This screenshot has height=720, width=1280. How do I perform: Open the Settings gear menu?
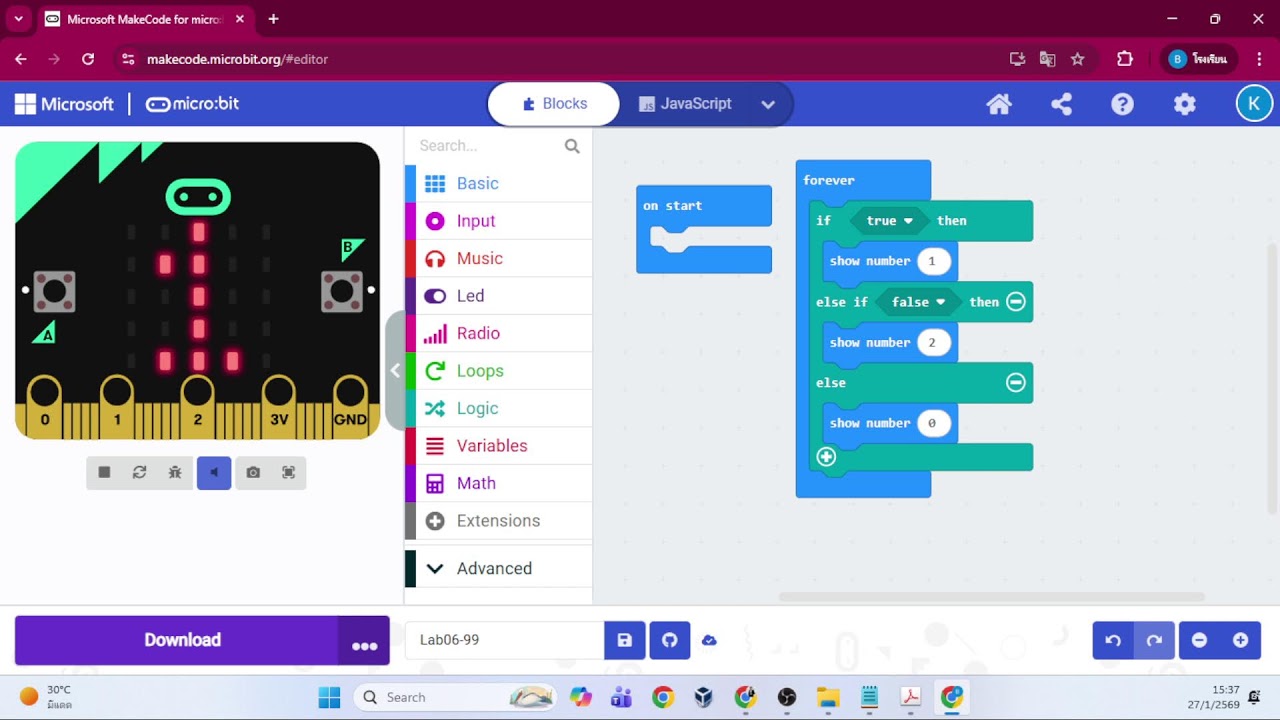[1185, 104]
